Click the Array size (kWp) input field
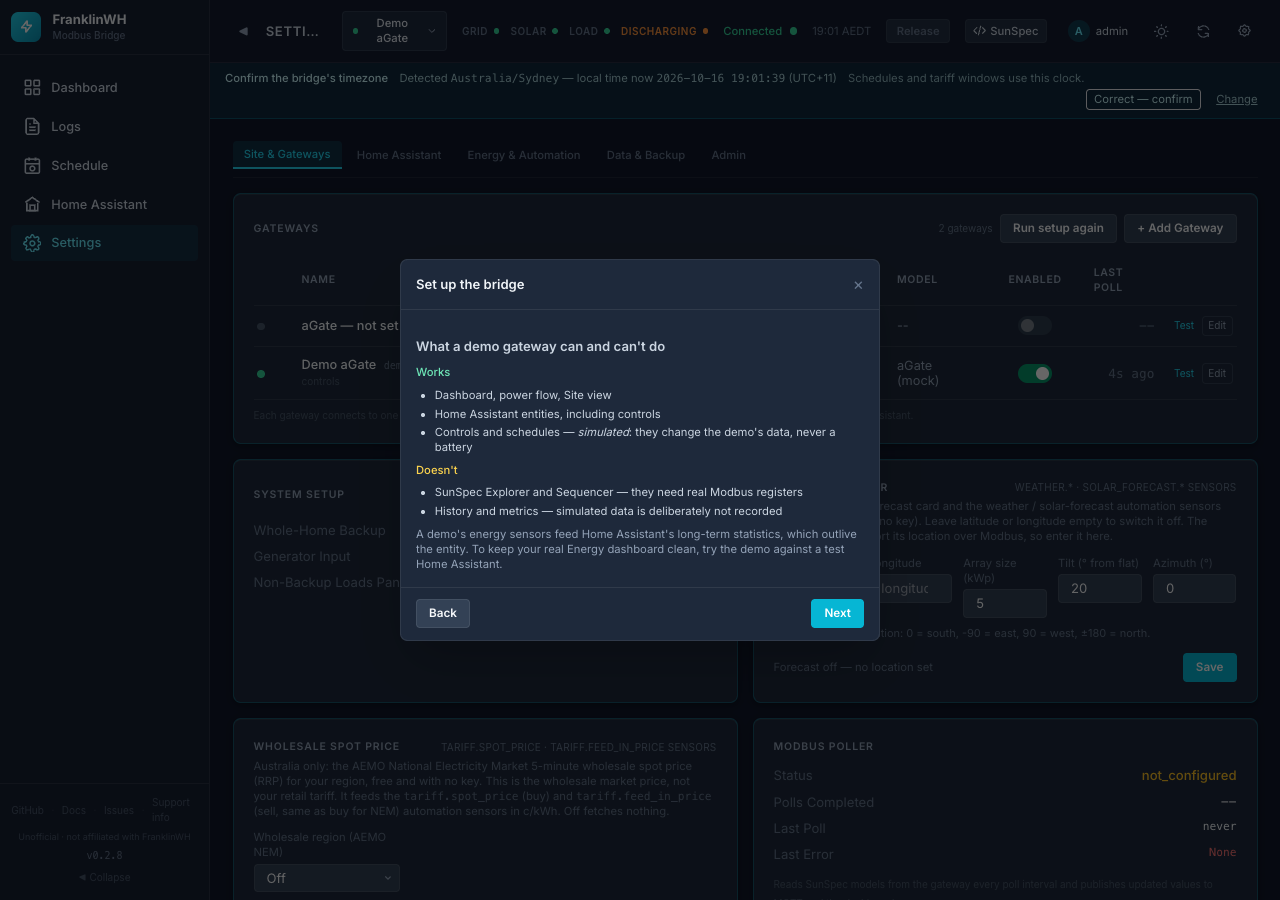 coord(1005,603)
